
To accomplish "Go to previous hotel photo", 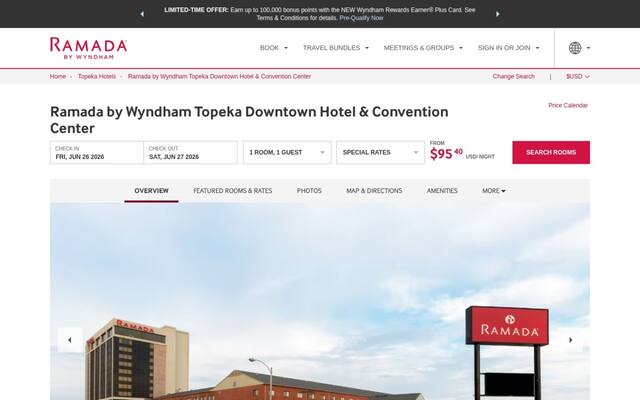I will 70,340.
